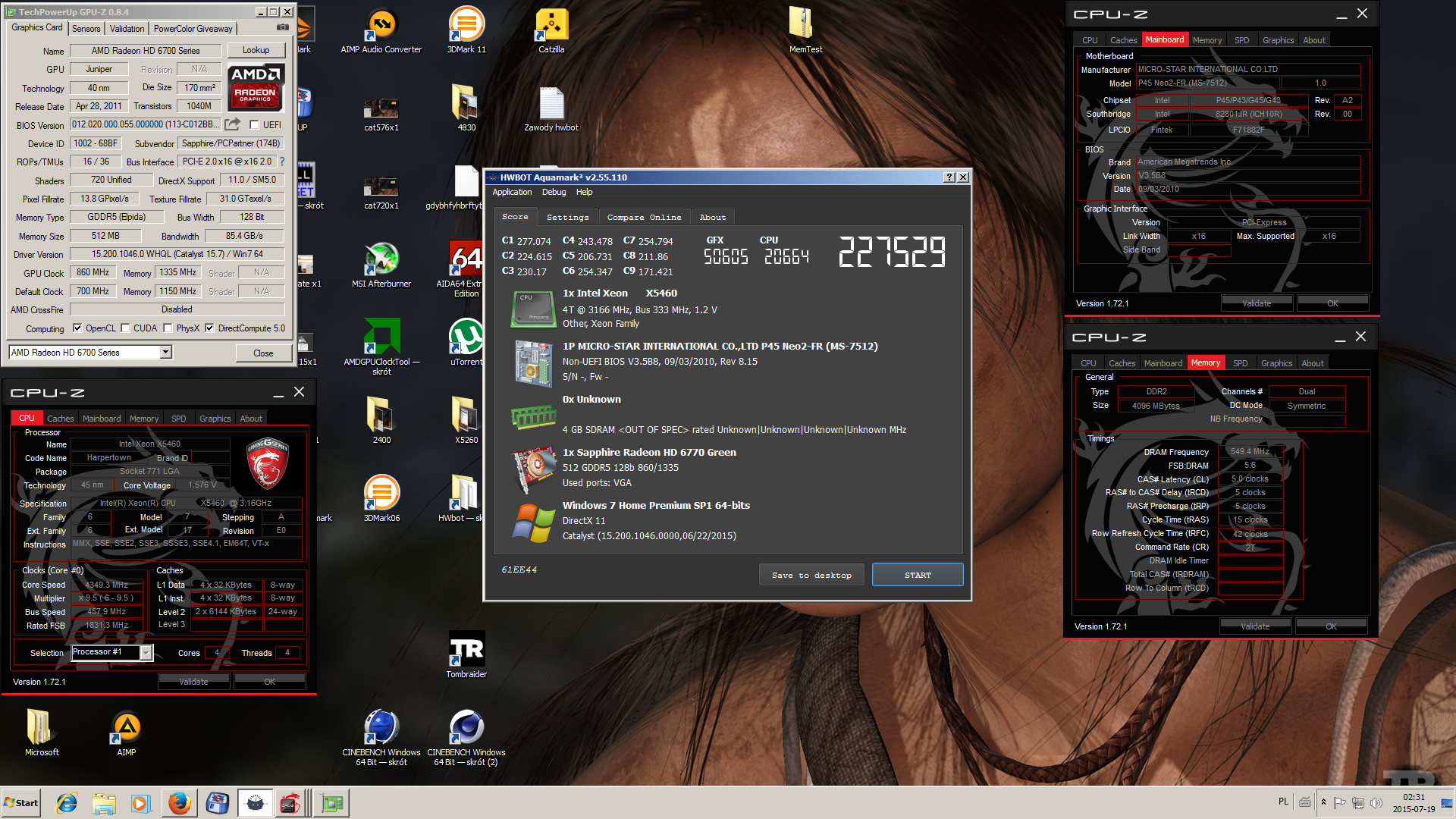Open the Aquamark Debug menu
Image resolution: width=1456 pixels, height=819 pixels.
[554, 192]
